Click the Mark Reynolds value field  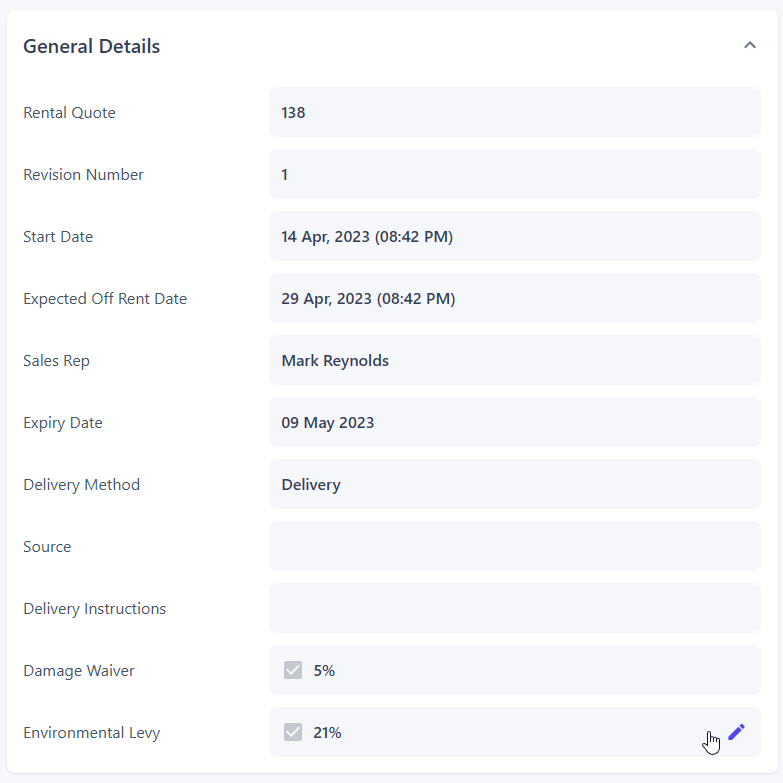coord(514,360)
